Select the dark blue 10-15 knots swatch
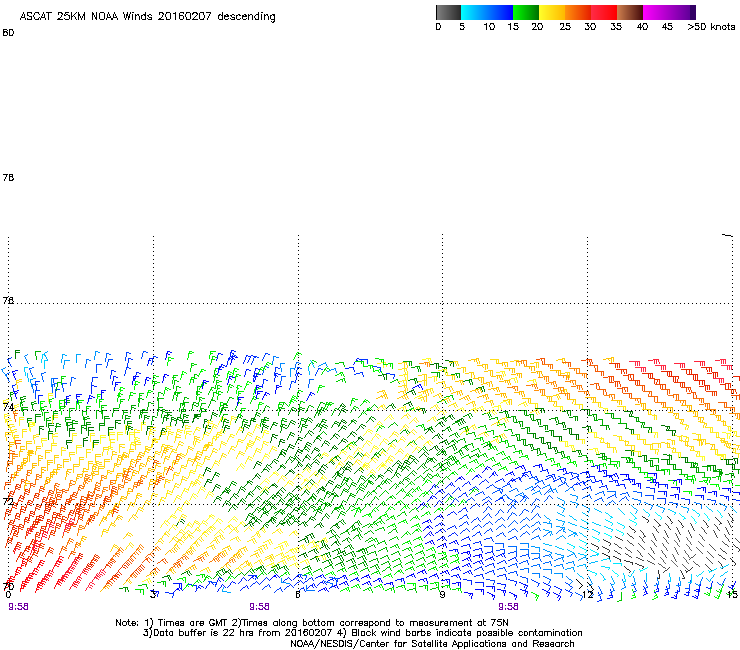 (x=500, y=12)
